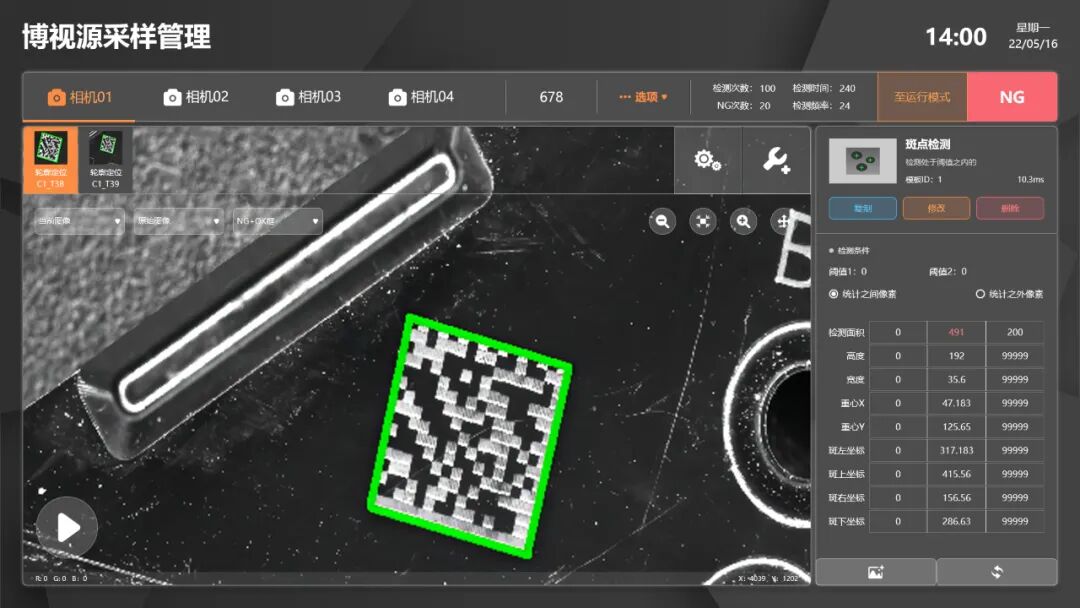Click the 相机04 camera icon
1080x608 pixels.
click(397, 98)
